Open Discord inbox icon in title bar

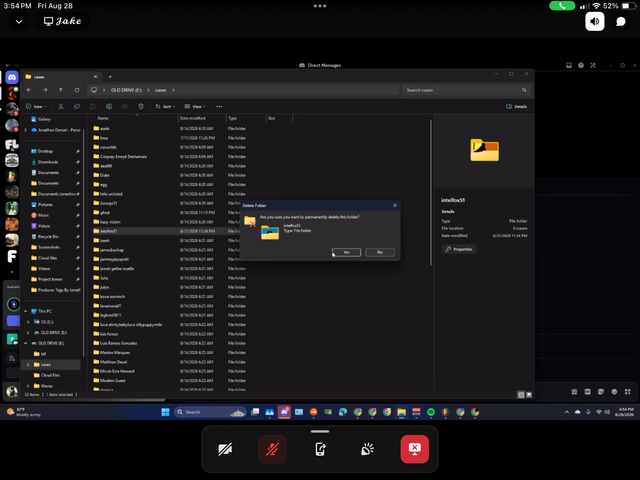[x=569, y=65]
